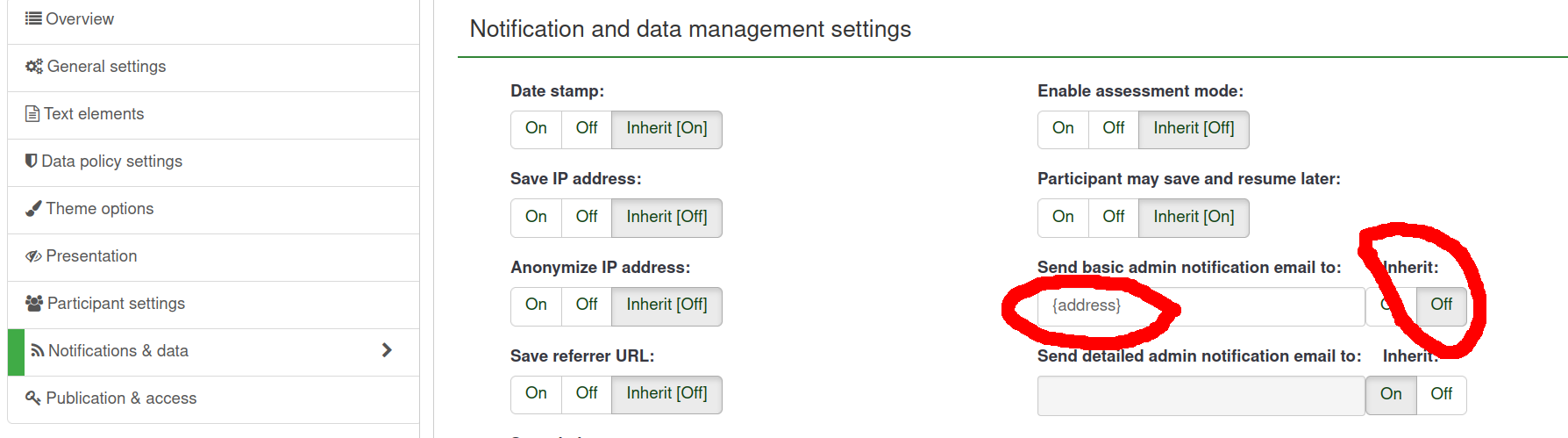The image size is (1568, 438).
Task: Set Save IP address to Off
Action: tap(587, 218)
